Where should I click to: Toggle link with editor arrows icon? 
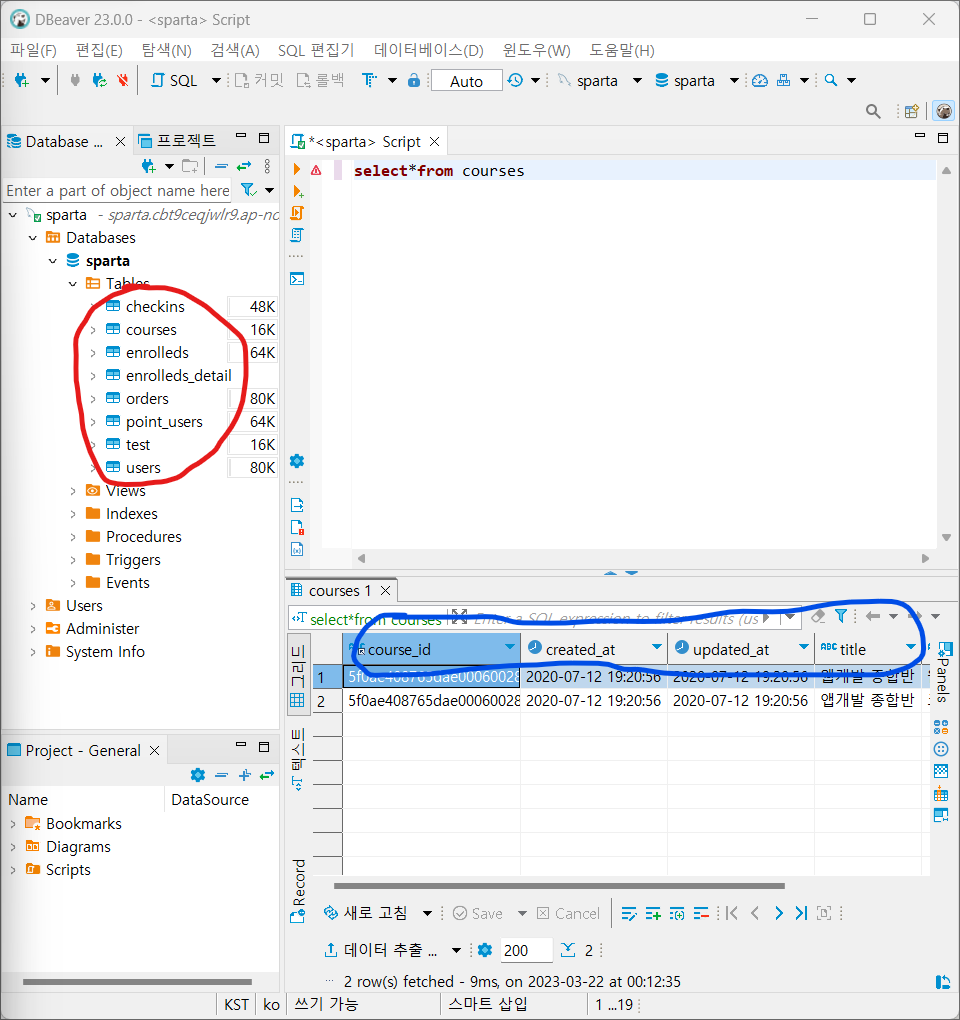(x=244, y=167)
